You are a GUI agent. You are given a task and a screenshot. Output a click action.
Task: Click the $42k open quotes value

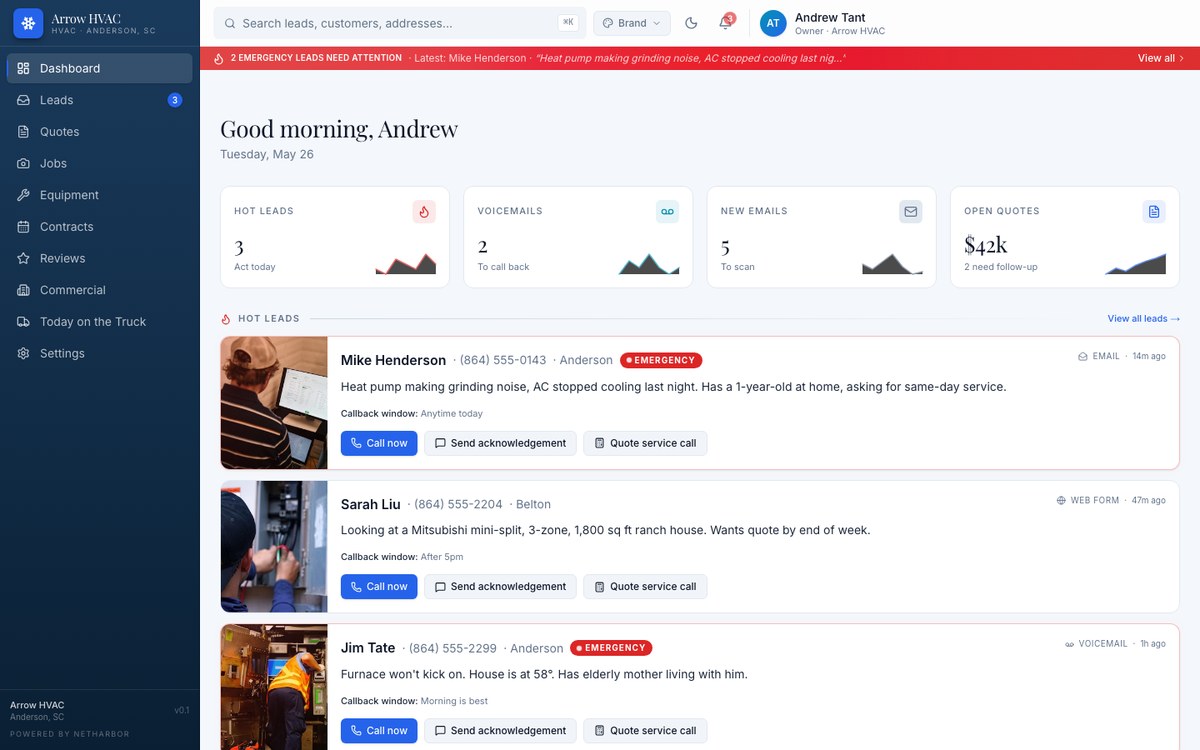[x=986, y=245]
